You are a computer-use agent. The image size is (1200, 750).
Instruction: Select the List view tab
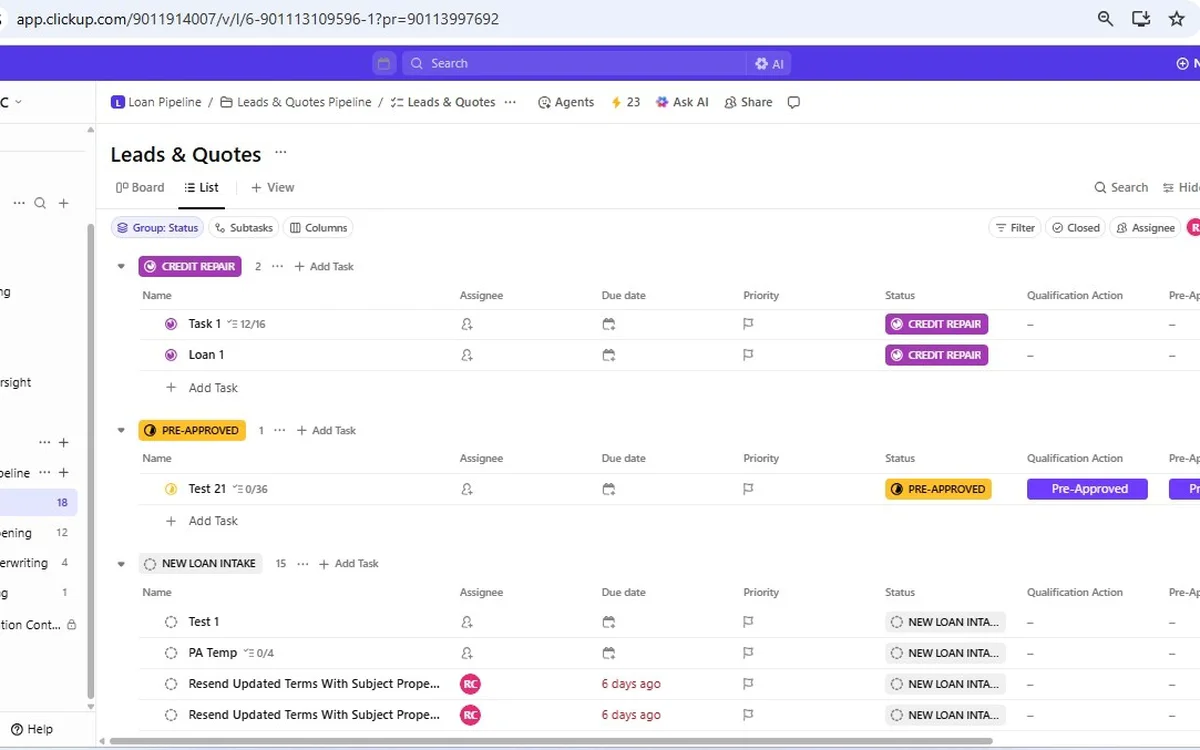pyautogui.click(x=201, y=187)
